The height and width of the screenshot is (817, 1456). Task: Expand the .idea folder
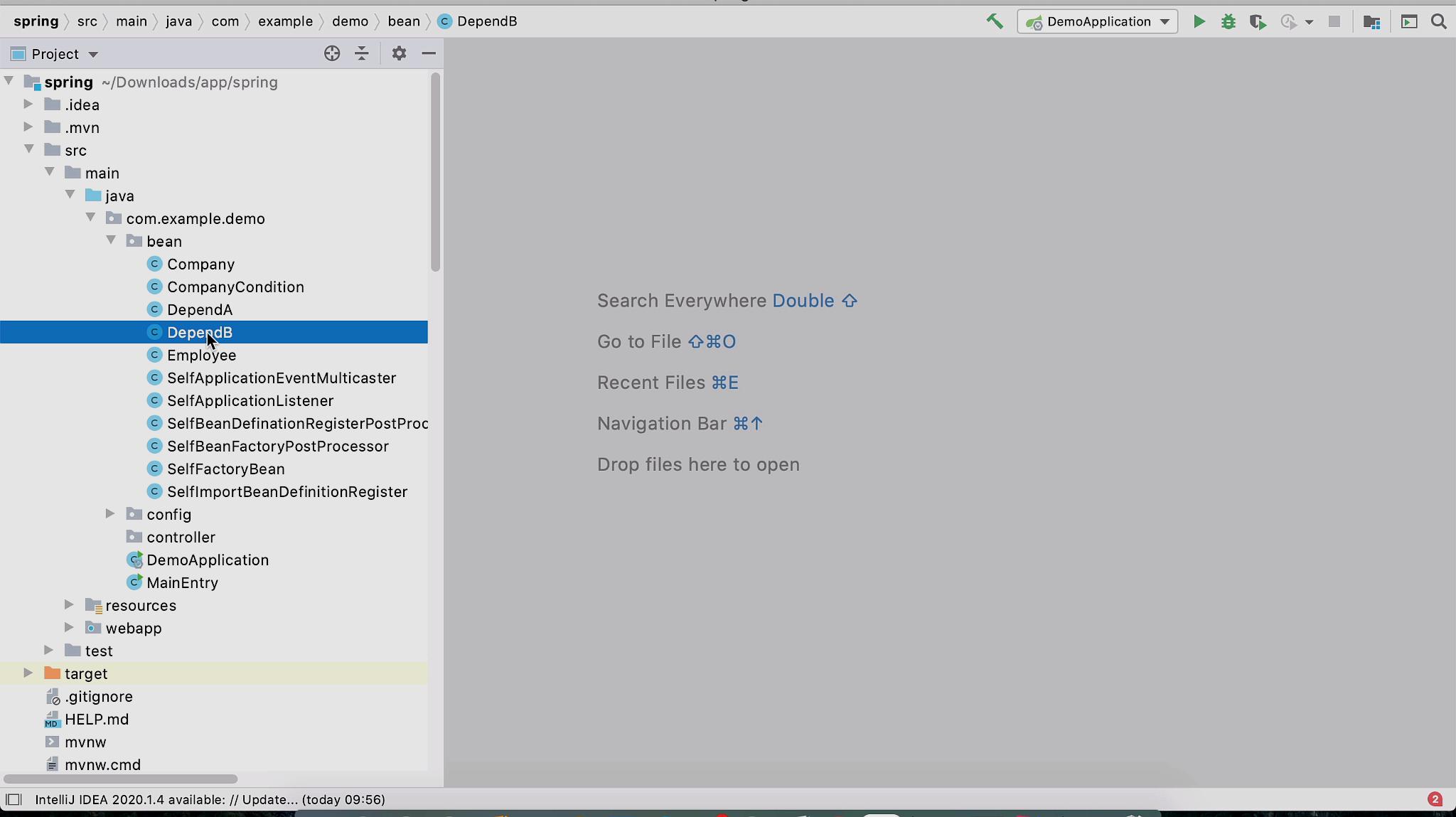[28, 104]
